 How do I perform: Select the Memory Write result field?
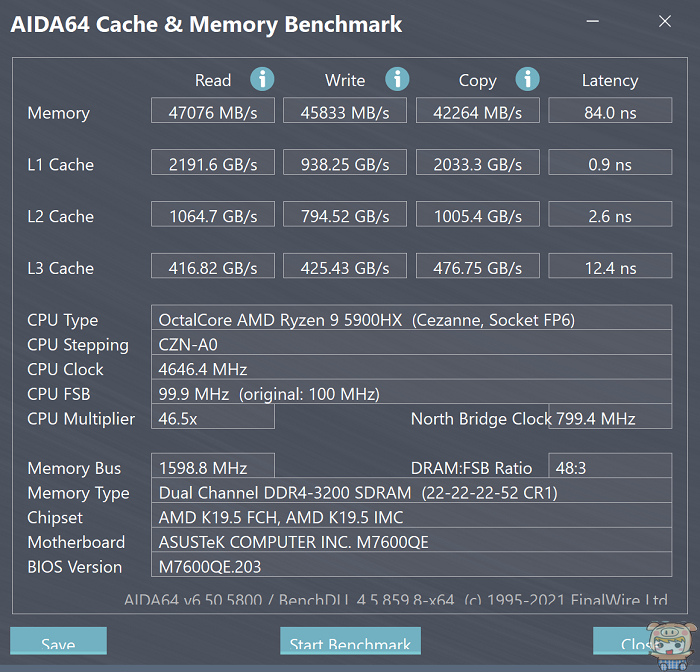click(345, 112)
